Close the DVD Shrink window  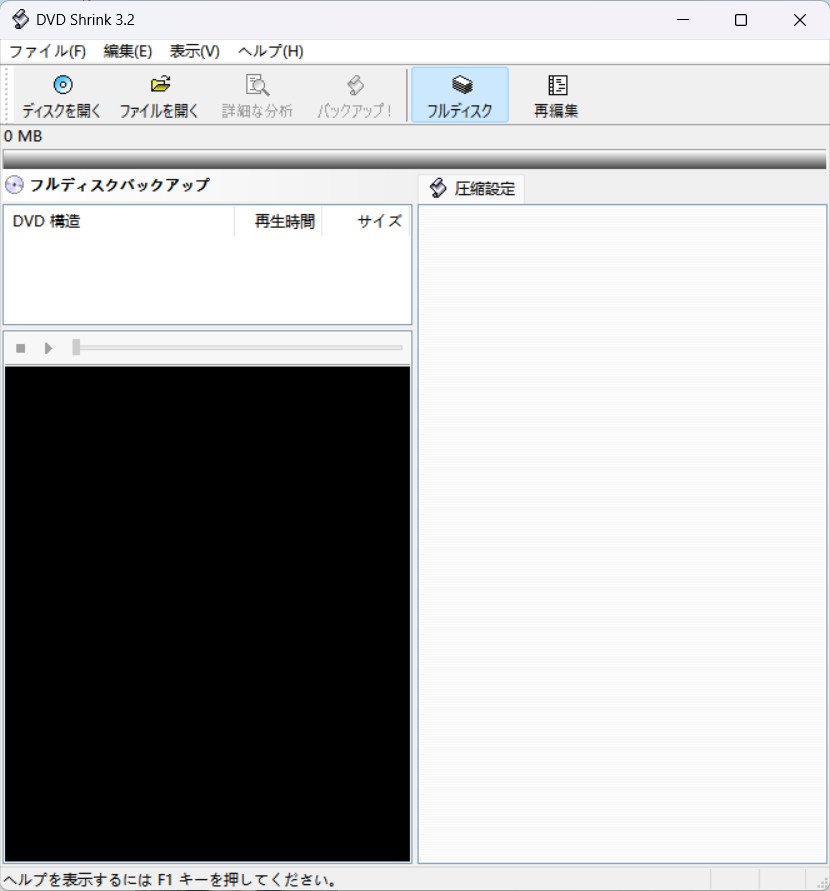click(800, 20)
